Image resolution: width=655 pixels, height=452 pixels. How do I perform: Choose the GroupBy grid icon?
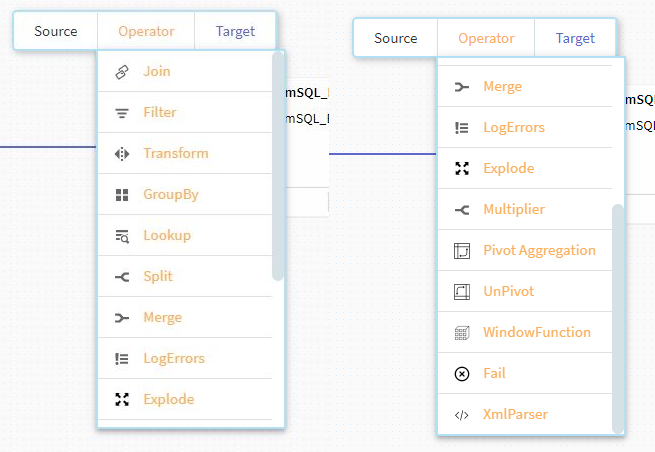pos(122,195)
